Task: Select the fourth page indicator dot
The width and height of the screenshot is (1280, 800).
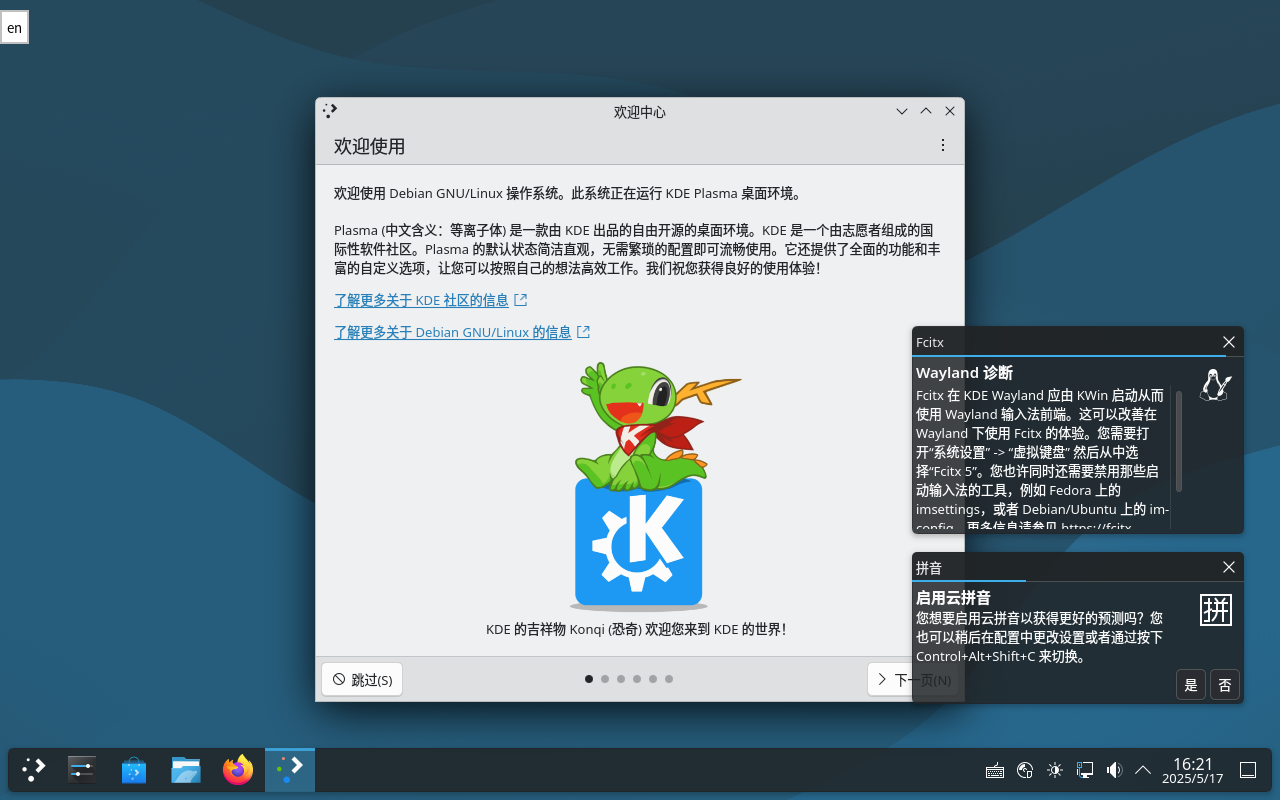Action: tap(637, 679)
